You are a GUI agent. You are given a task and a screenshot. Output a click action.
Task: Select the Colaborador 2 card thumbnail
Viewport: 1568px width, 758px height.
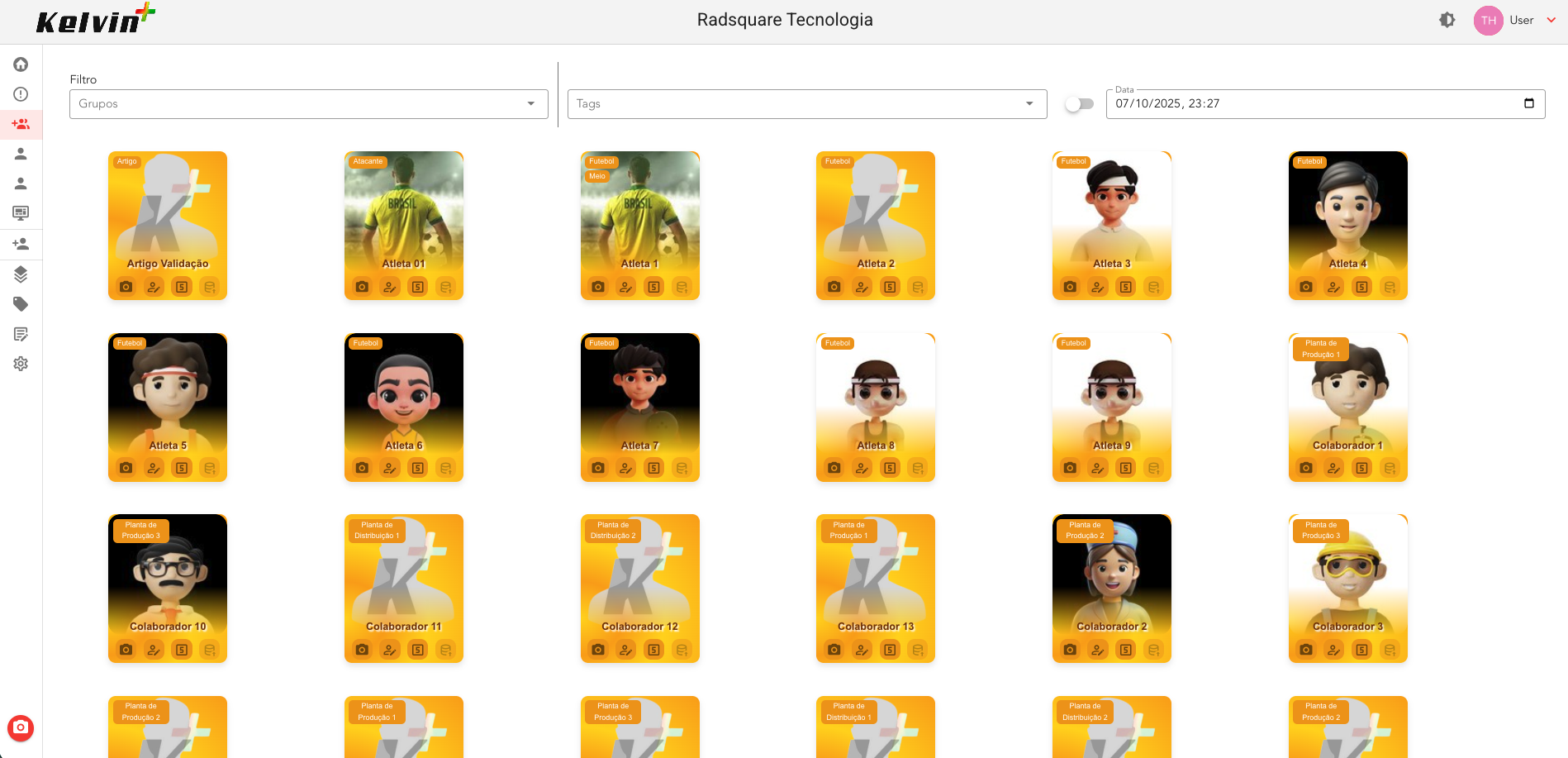tap(1111, 570)
